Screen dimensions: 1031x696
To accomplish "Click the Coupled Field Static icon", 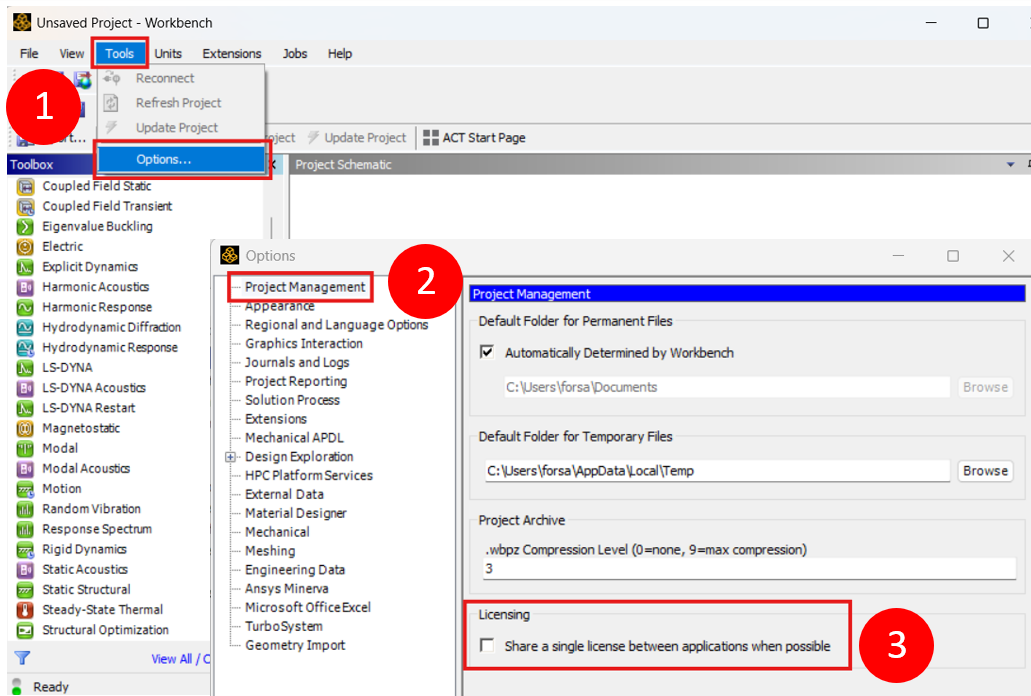I will [x=25, y=187].
